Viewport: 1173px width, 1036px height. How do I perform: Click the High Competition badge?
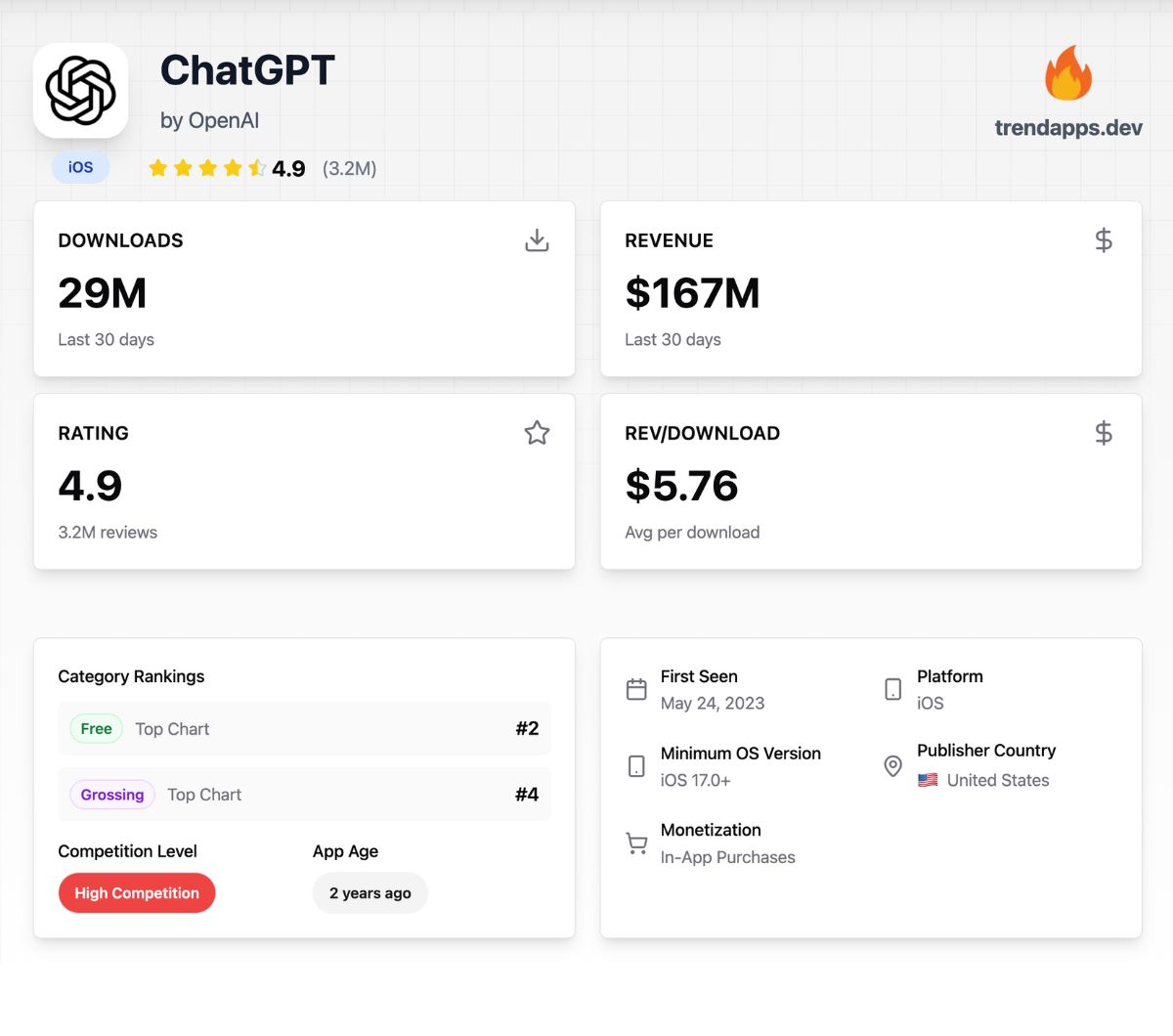point(137,893)
